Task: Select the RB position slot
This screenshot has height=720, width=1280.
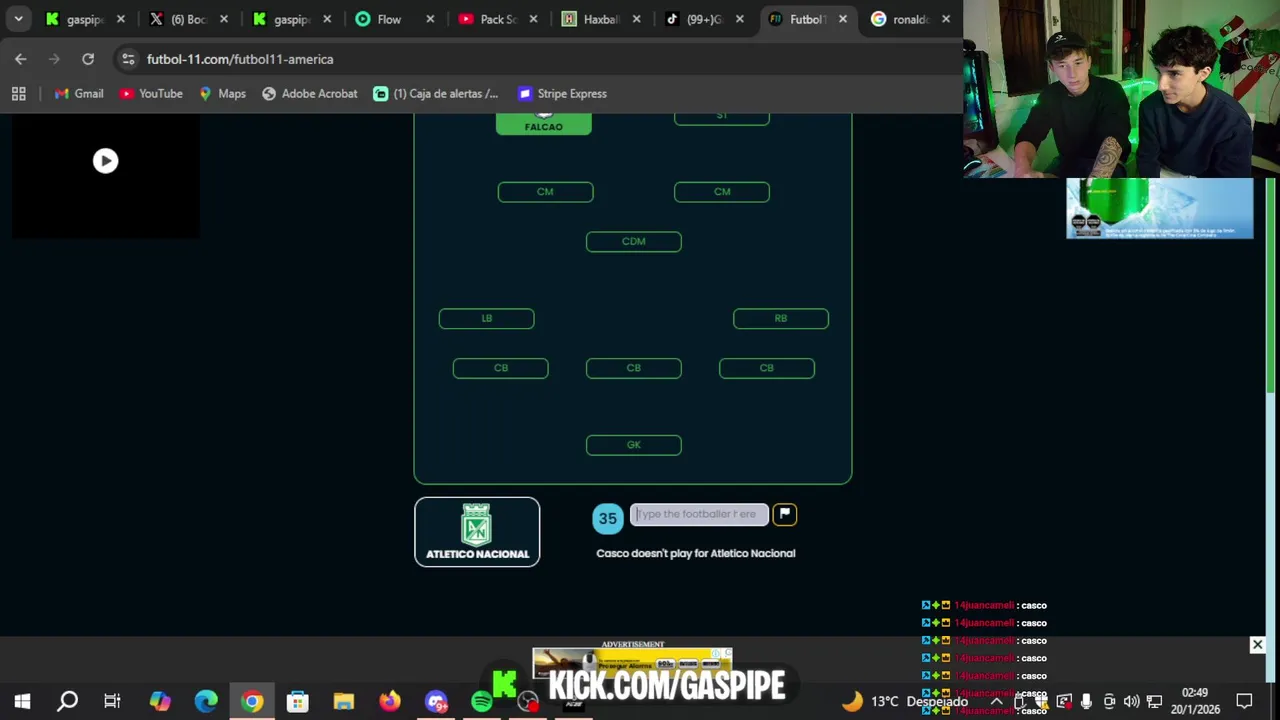Action: (781, 319)
